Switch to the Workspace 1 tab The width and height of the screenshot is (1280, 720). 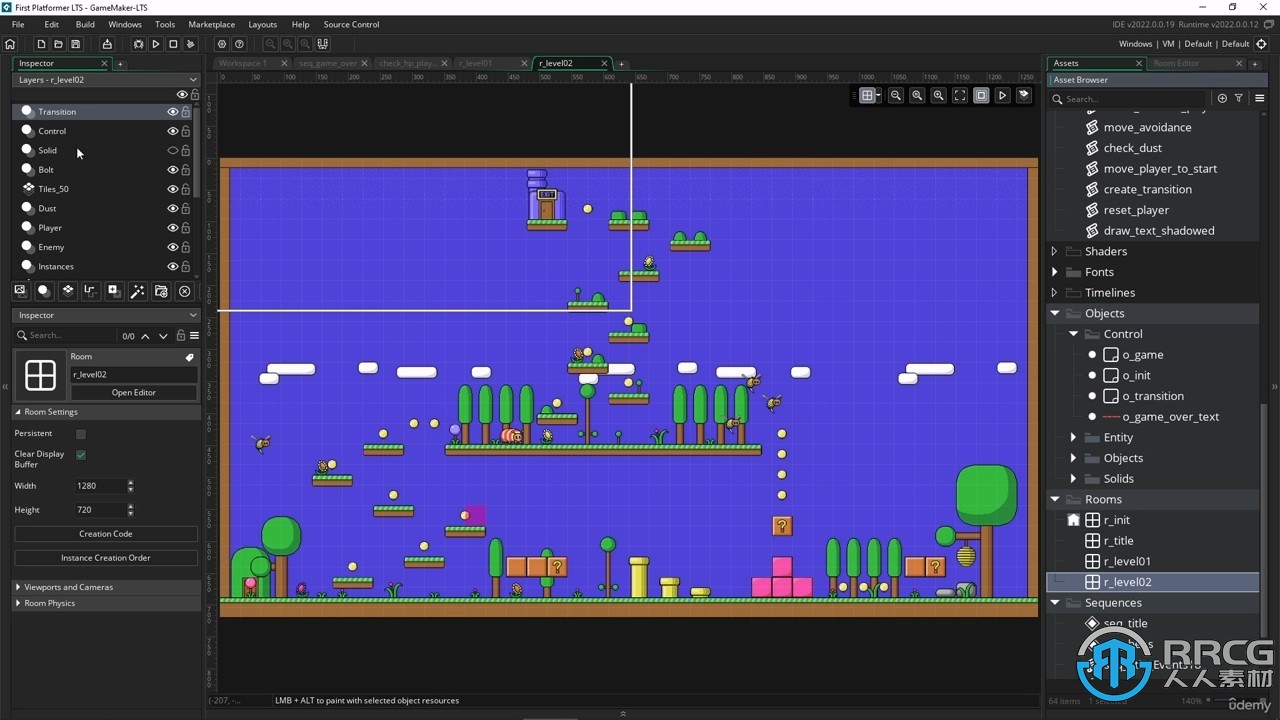pyautogui.click(x=243, y=63)
